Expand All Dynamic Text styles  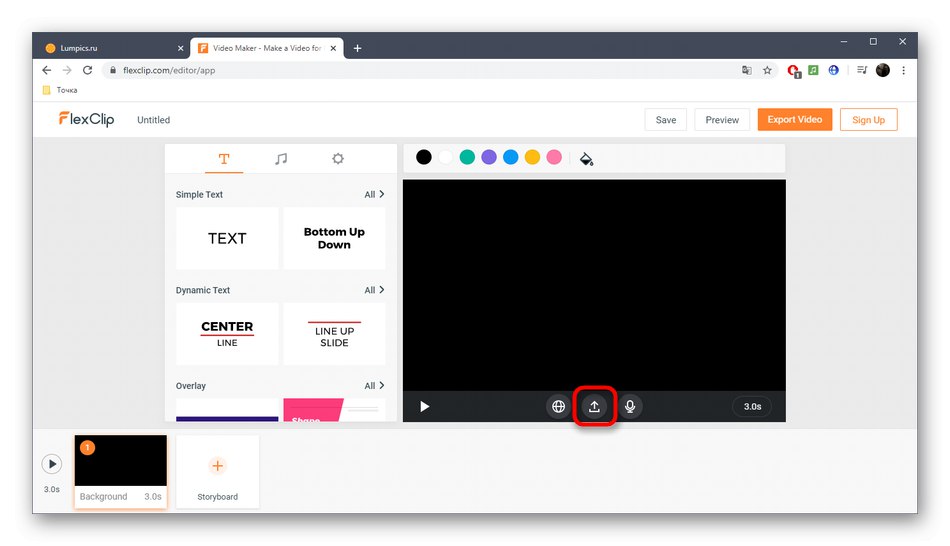[374, 290]
